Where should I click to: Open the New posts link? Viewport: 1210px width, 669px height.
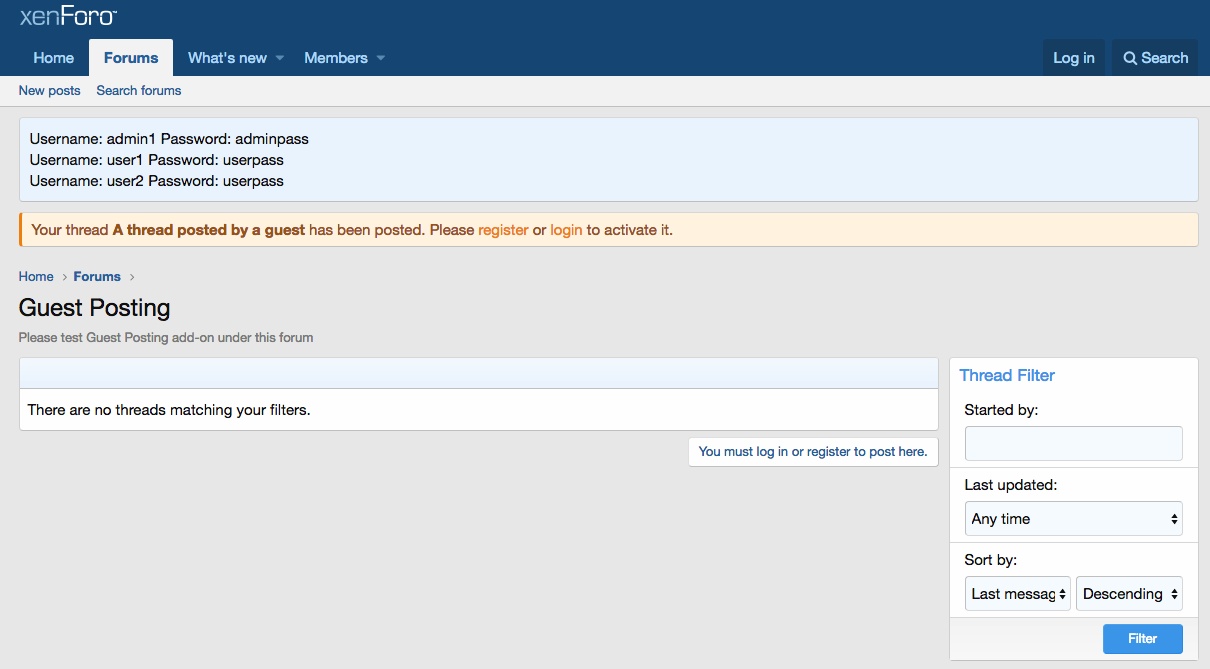click(x=49, y=91)
